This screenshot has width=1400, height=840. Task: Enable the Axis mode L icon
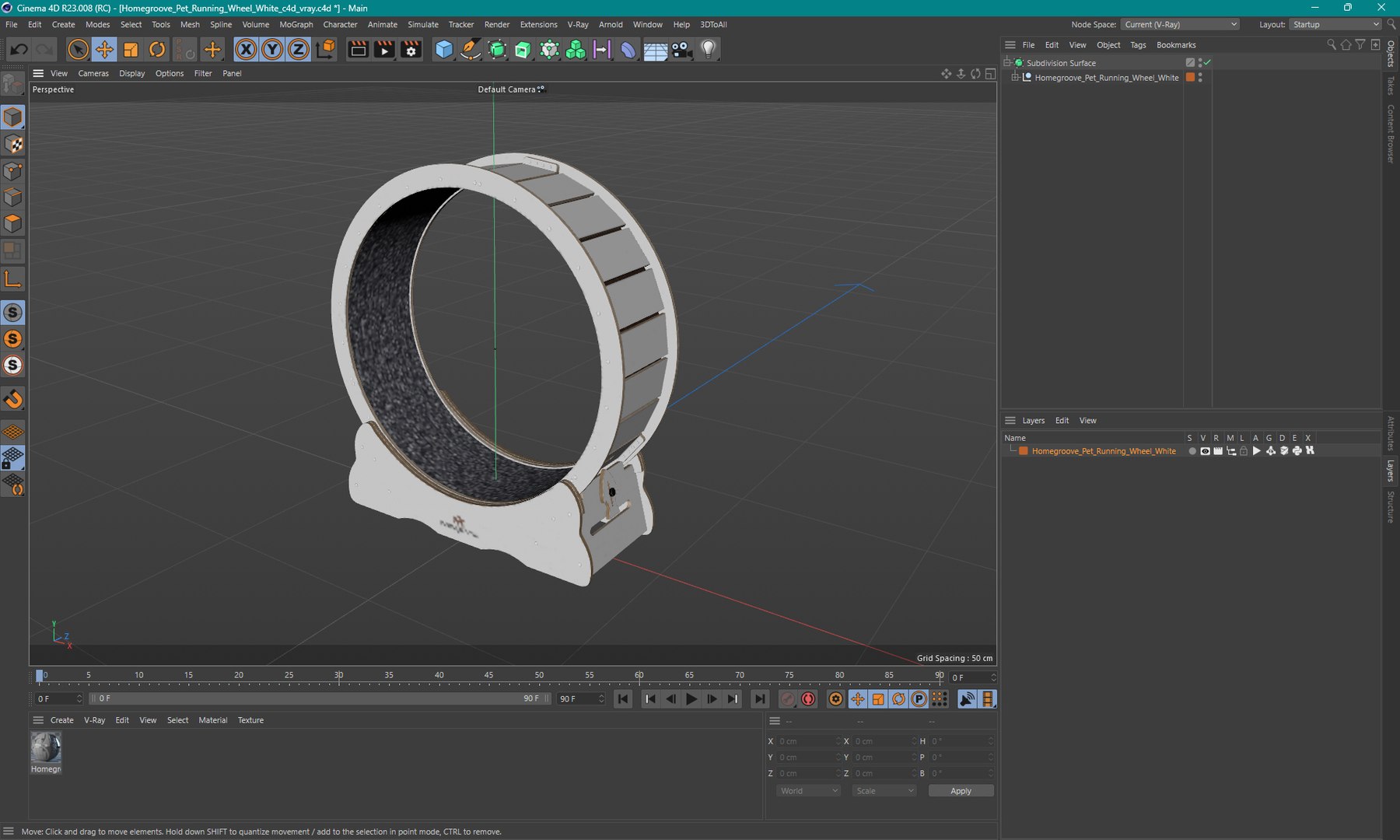13,279
